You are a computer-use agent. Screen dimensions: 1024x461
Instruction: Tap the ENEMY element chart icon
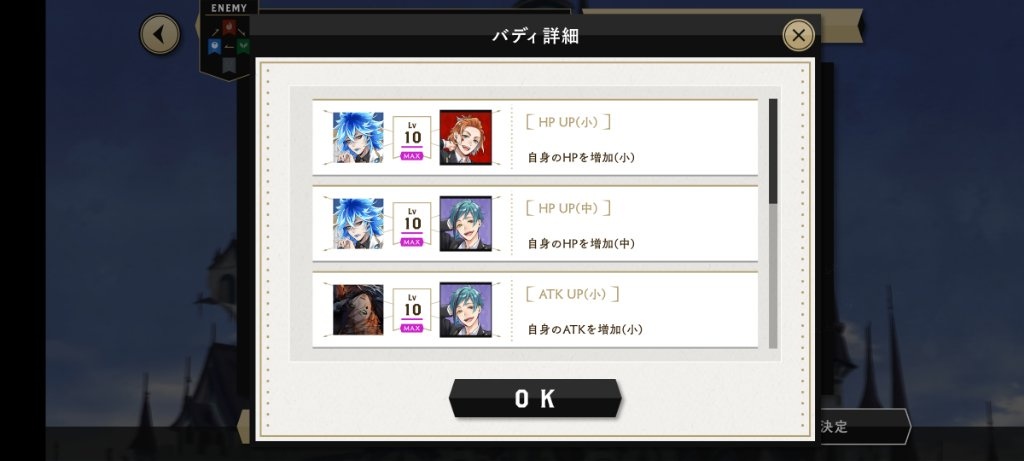click(x=229, y=40)
